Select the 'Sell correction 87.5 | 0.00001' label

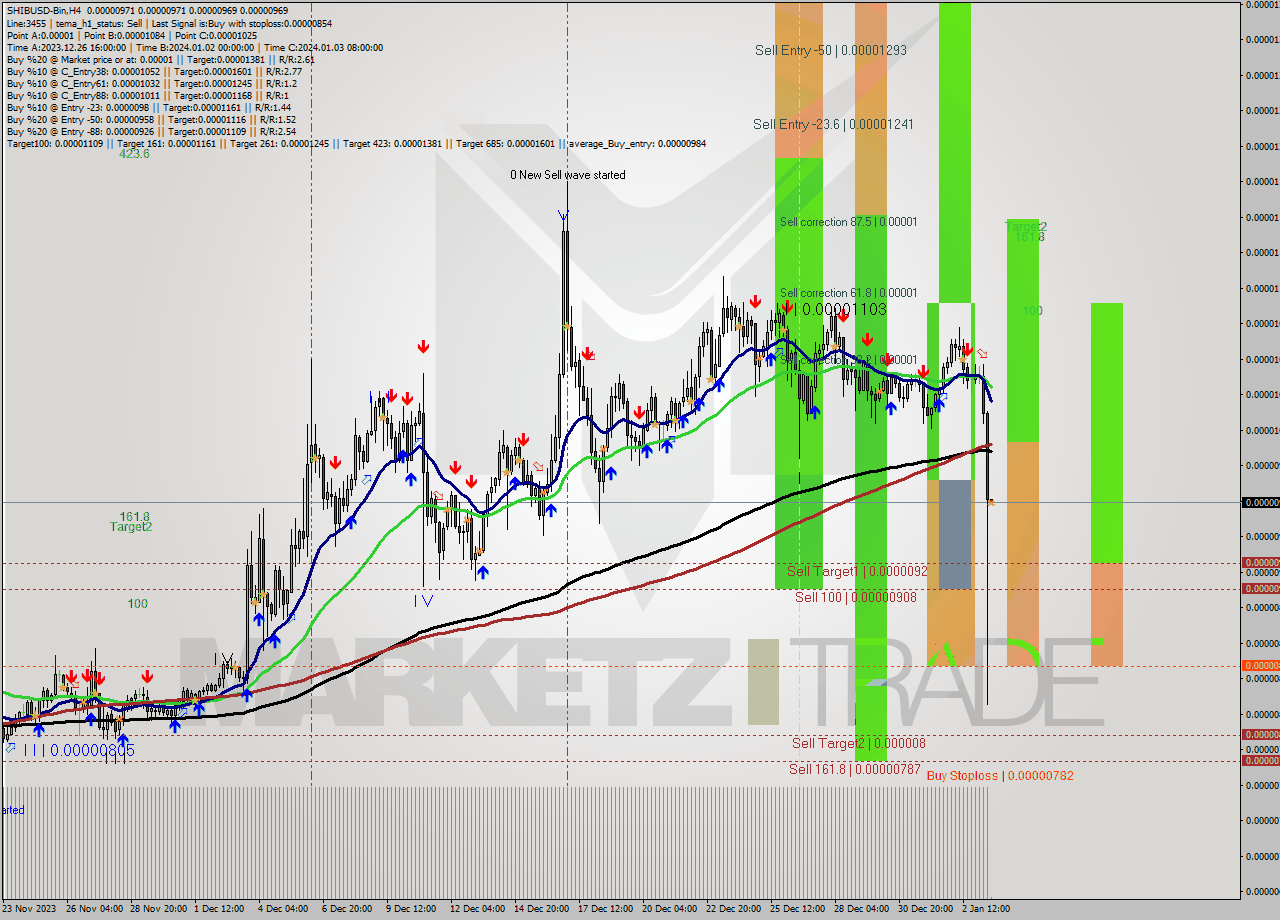[849, 222]
